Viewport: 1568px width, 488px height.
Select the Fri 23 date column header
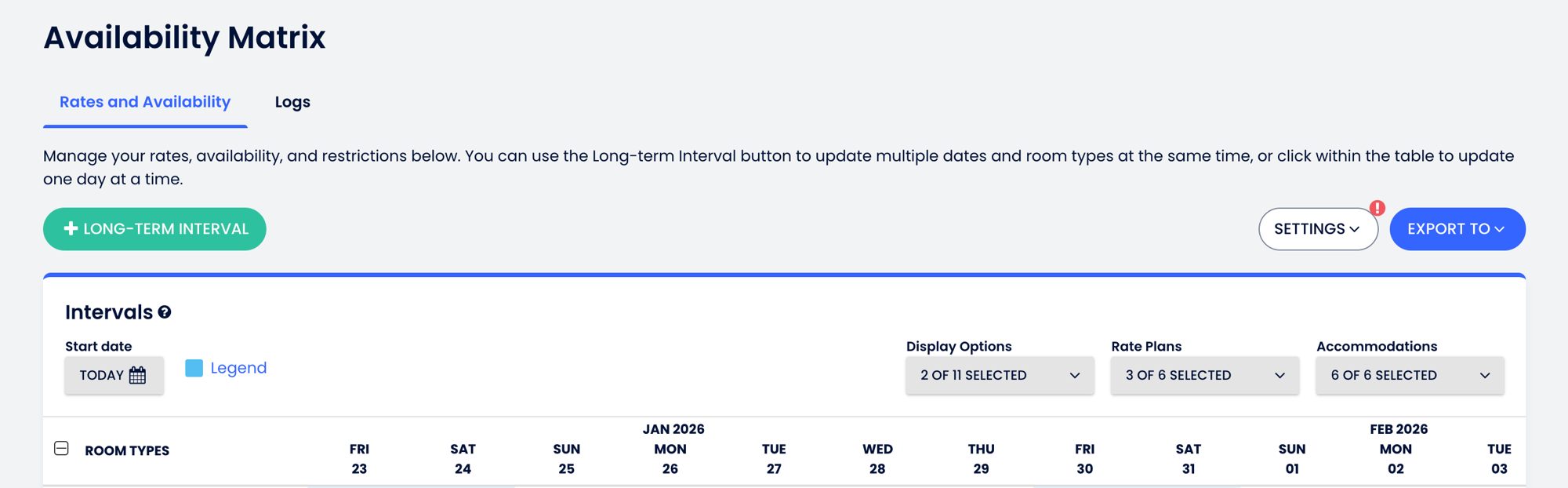click(x=359, y=459)
